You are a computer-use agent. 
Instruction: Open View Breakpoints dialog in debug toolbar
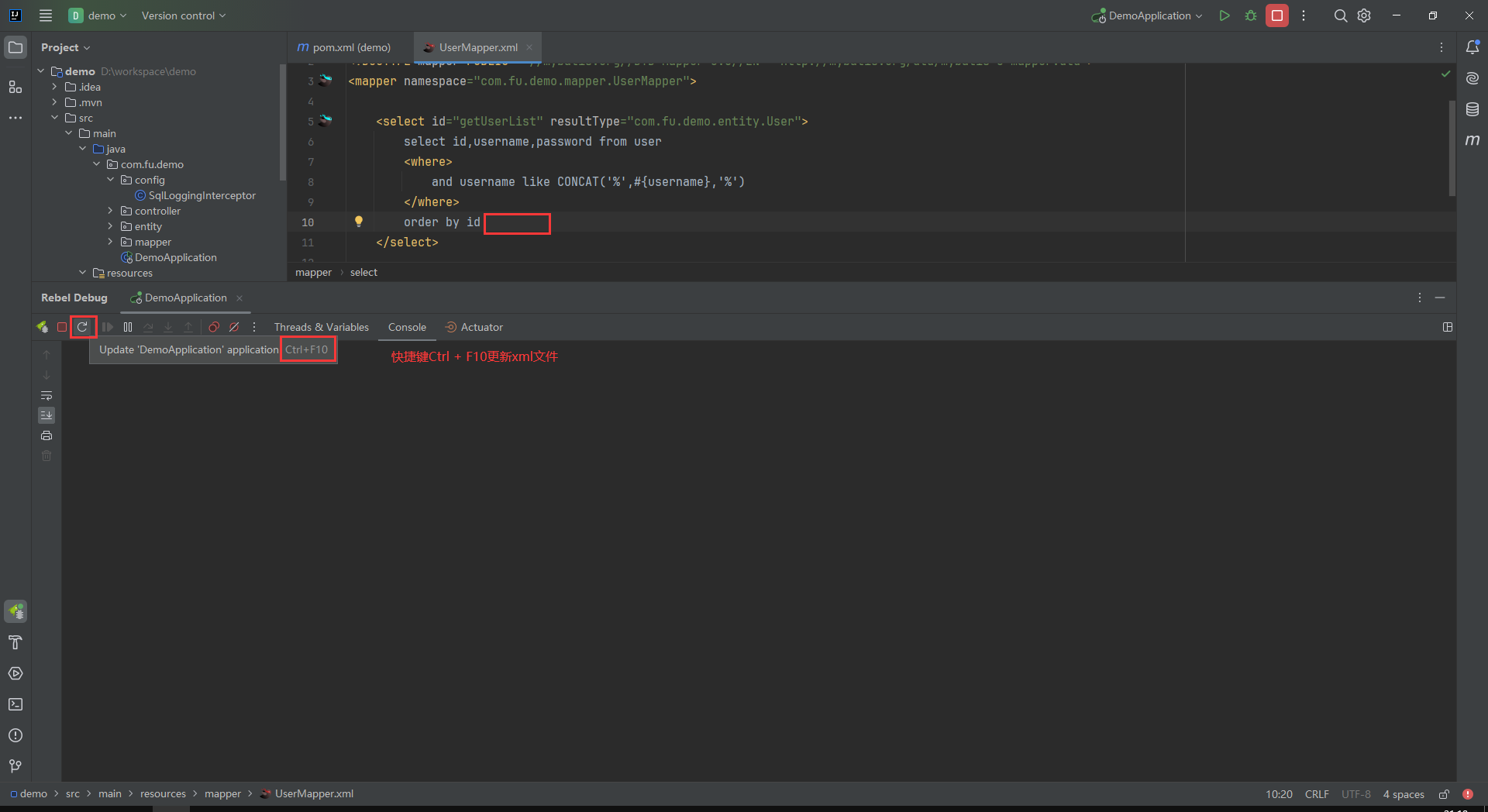(214, 327)
